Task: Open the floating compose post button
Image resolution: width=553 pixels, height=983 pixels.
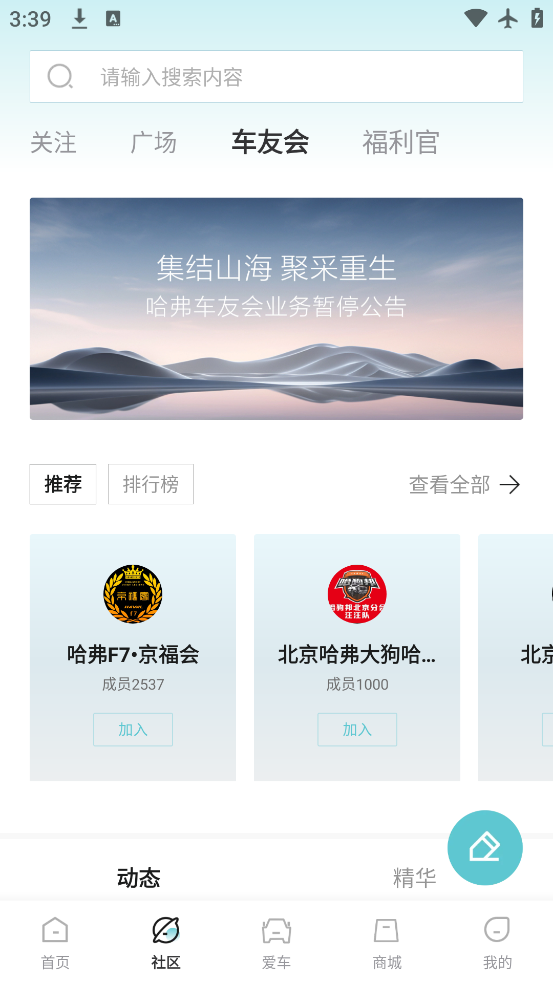Action: pos(485,848)
